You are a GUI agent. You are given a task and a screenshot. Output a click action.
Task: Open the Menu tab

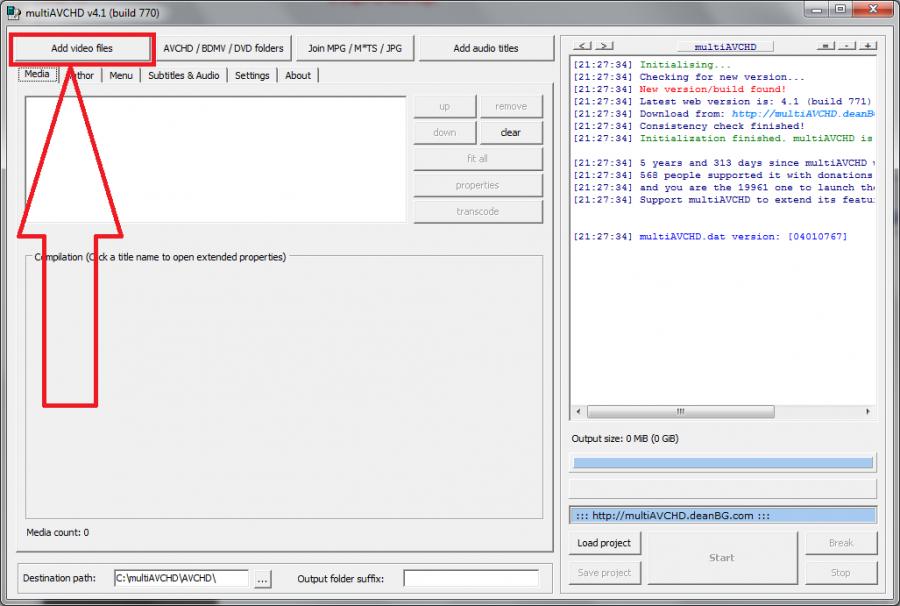click(121, 75)
